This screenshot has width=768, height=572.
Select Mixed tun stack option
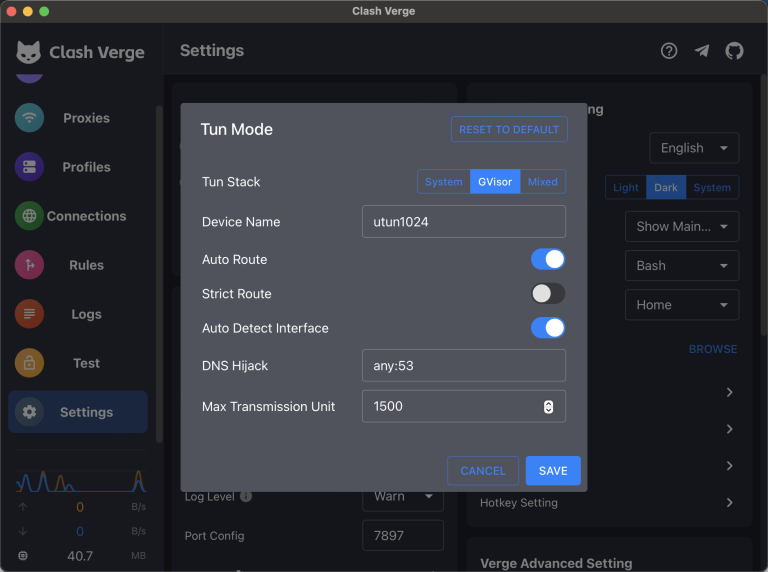543,182
